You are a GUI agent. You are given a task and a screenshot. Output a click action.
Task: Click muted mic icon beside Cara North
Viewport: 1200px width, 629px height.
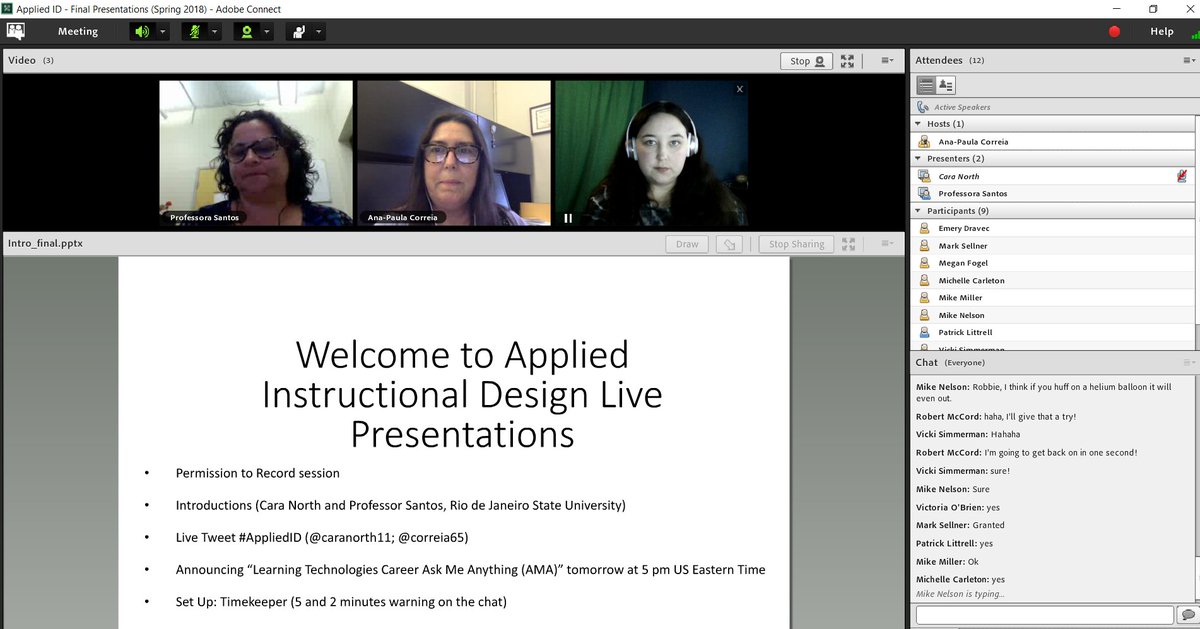[x=1182, y=176]
